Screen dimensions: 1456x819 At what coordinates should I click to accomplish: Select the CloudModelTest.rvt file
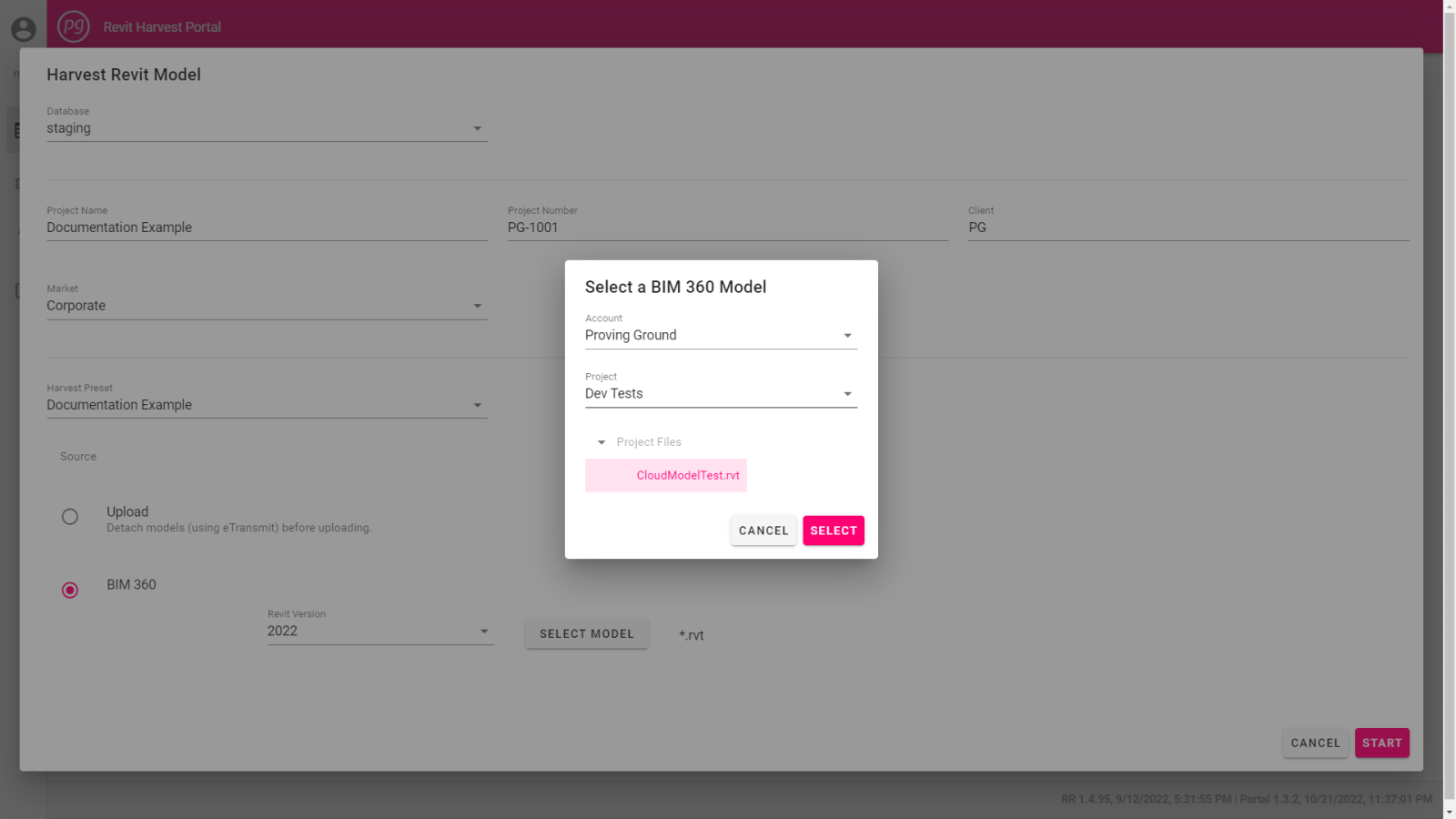[x=665, y=475]
